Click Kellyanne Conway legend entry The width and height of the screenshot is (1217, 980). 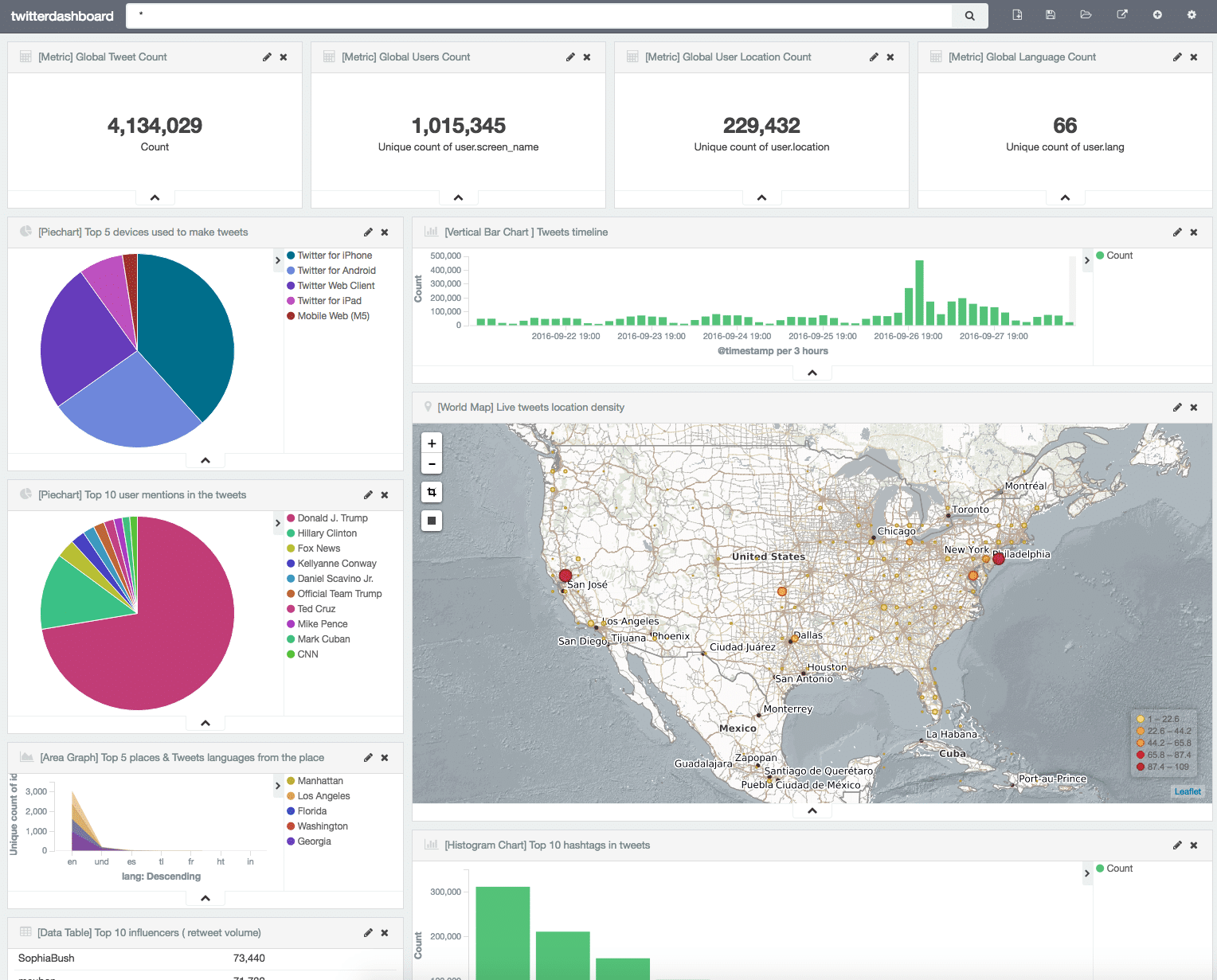(x=331, y=564)
